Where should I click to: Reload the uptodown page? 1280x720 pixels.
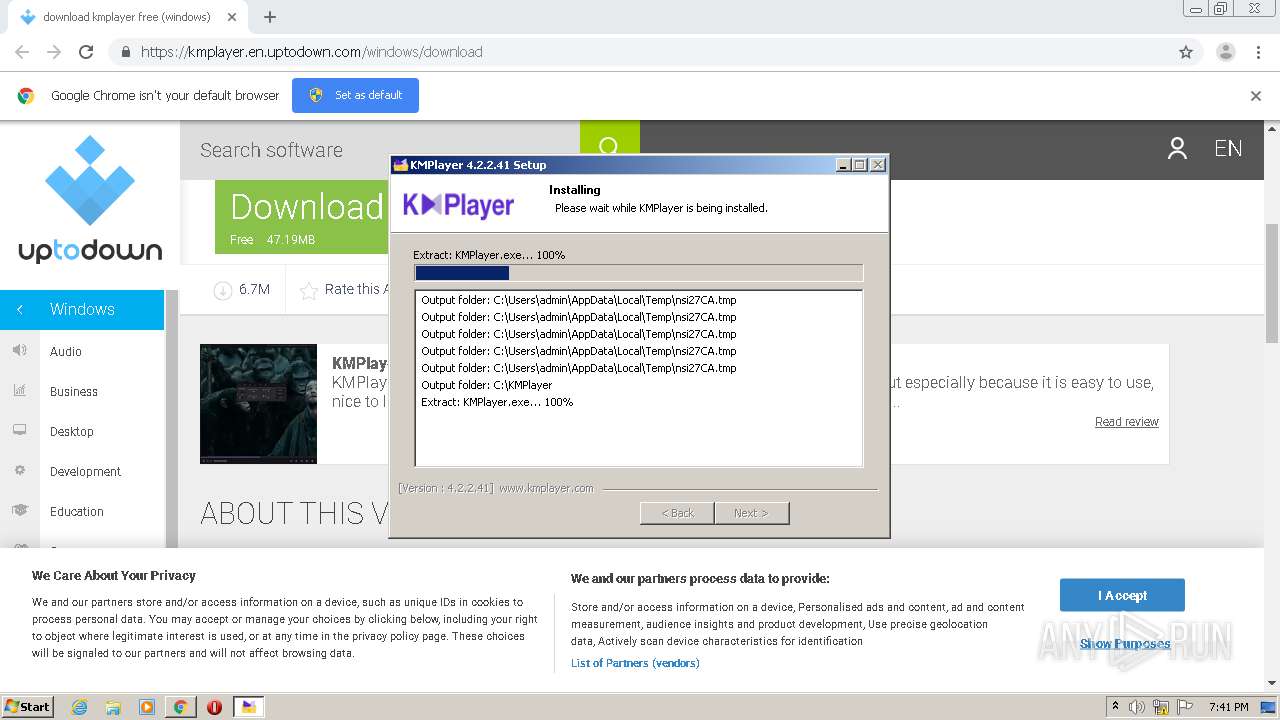86,52
